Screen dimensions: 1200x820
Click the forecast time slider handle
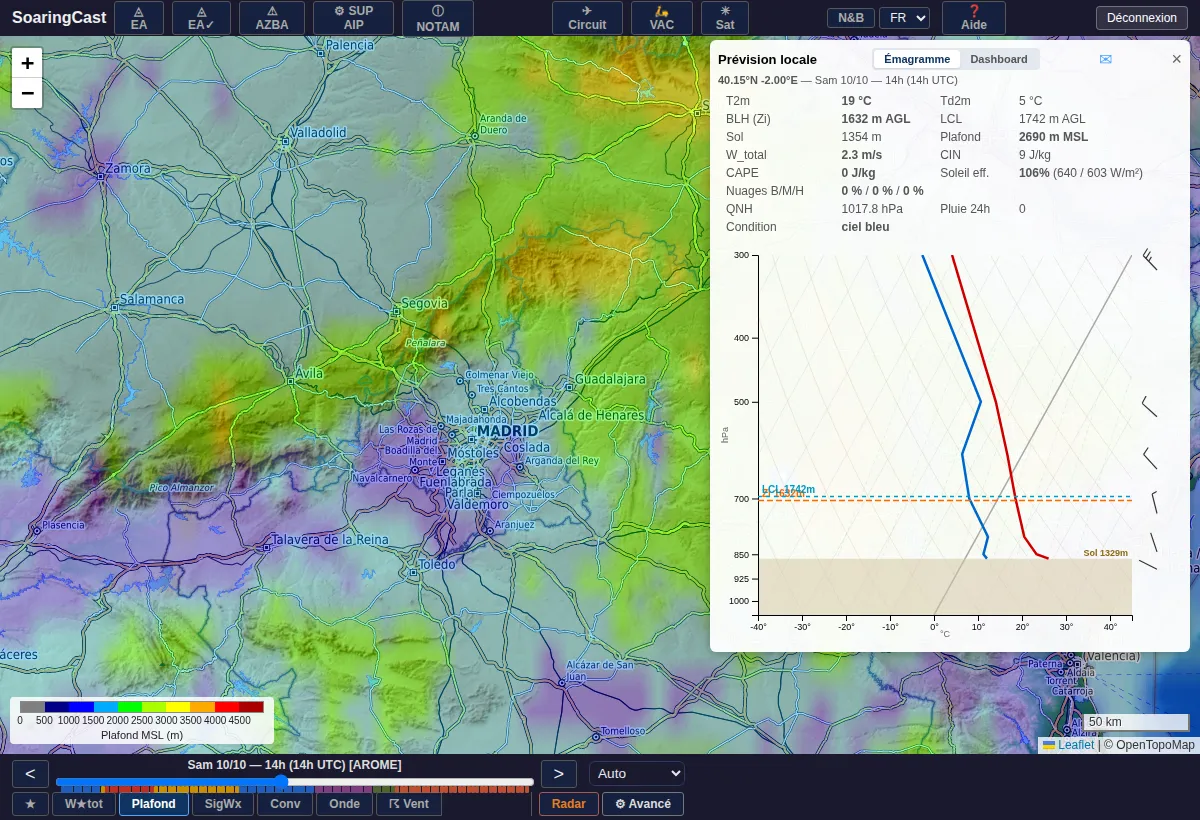tap(281, 781)
